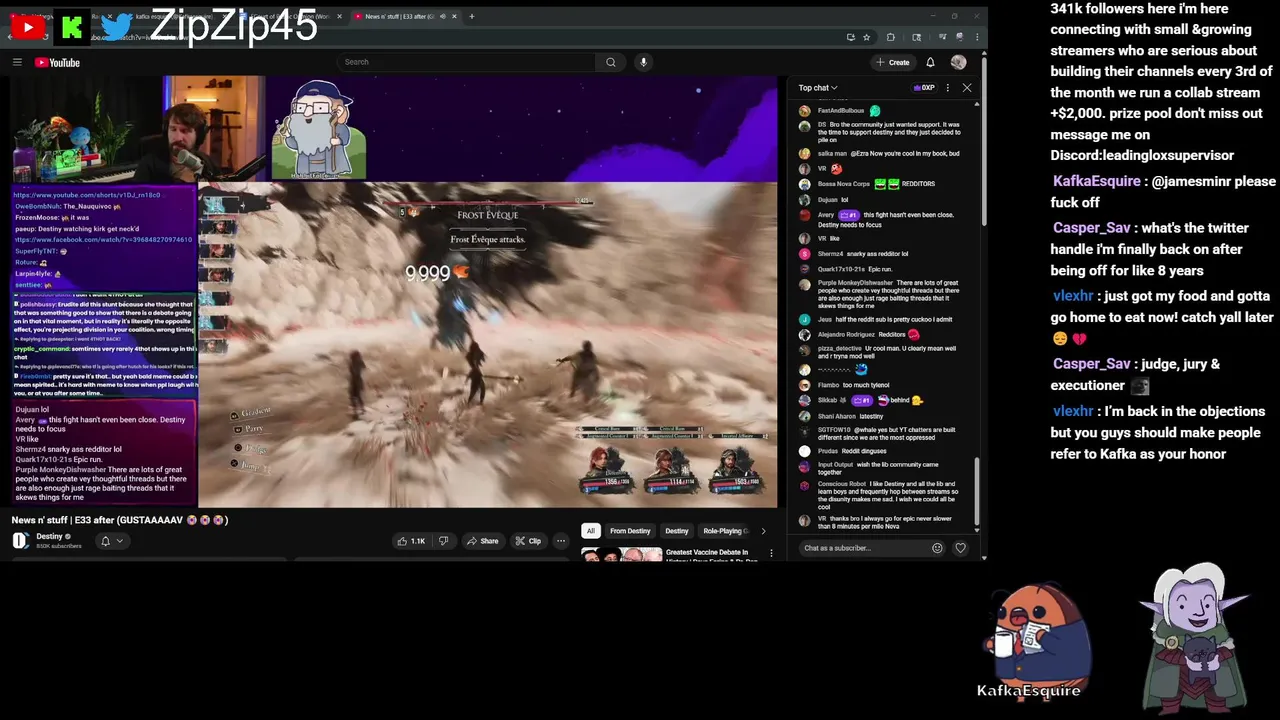
Task: Click the red YouTube overlay icon
Action: click(27, 28)
